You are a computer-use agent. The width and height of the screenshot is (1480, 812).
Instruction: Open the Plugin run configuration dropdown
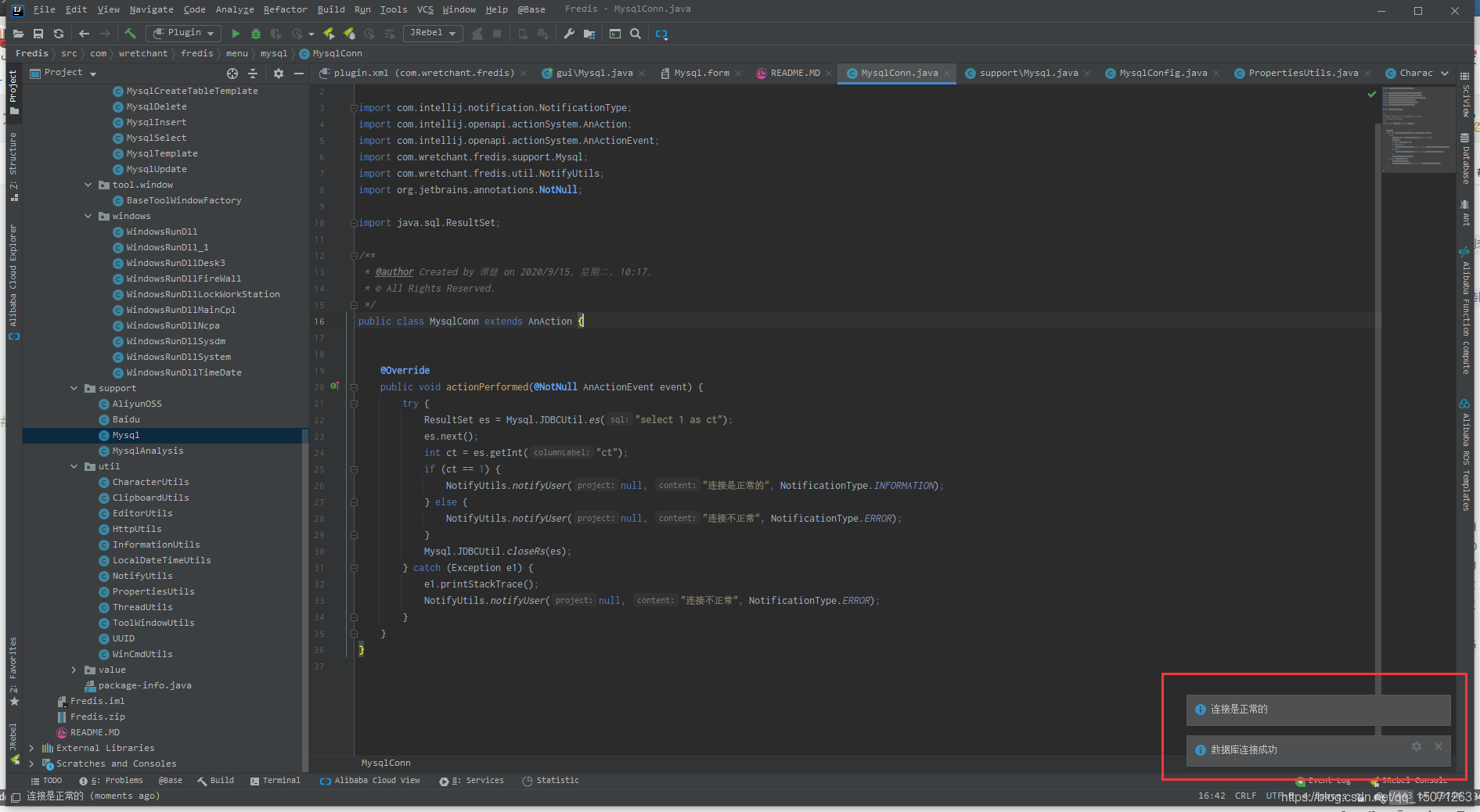(x=185, y=33)
